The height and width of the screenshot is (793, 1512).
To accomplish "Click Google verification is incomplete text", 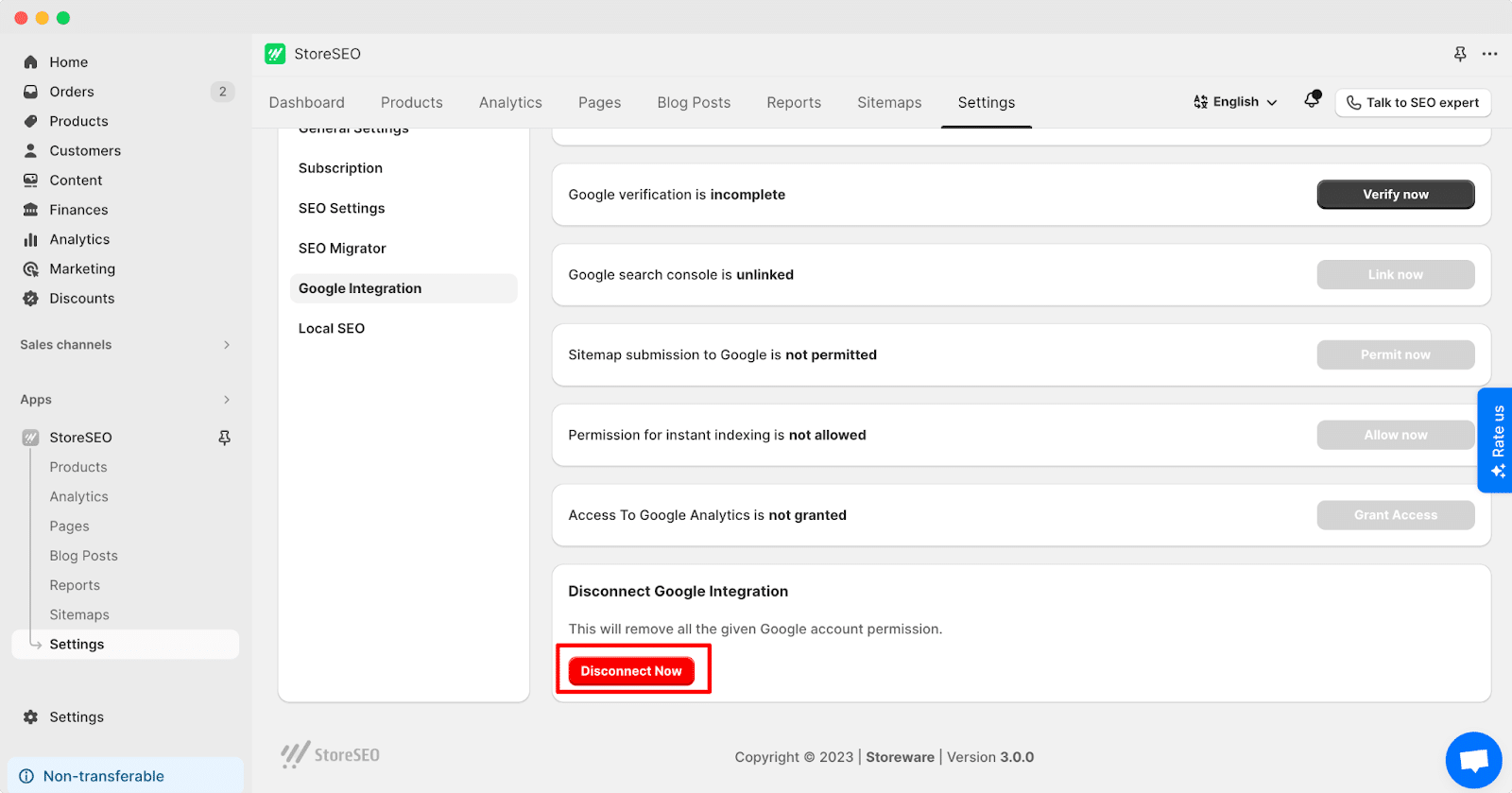I will (677, 195).
